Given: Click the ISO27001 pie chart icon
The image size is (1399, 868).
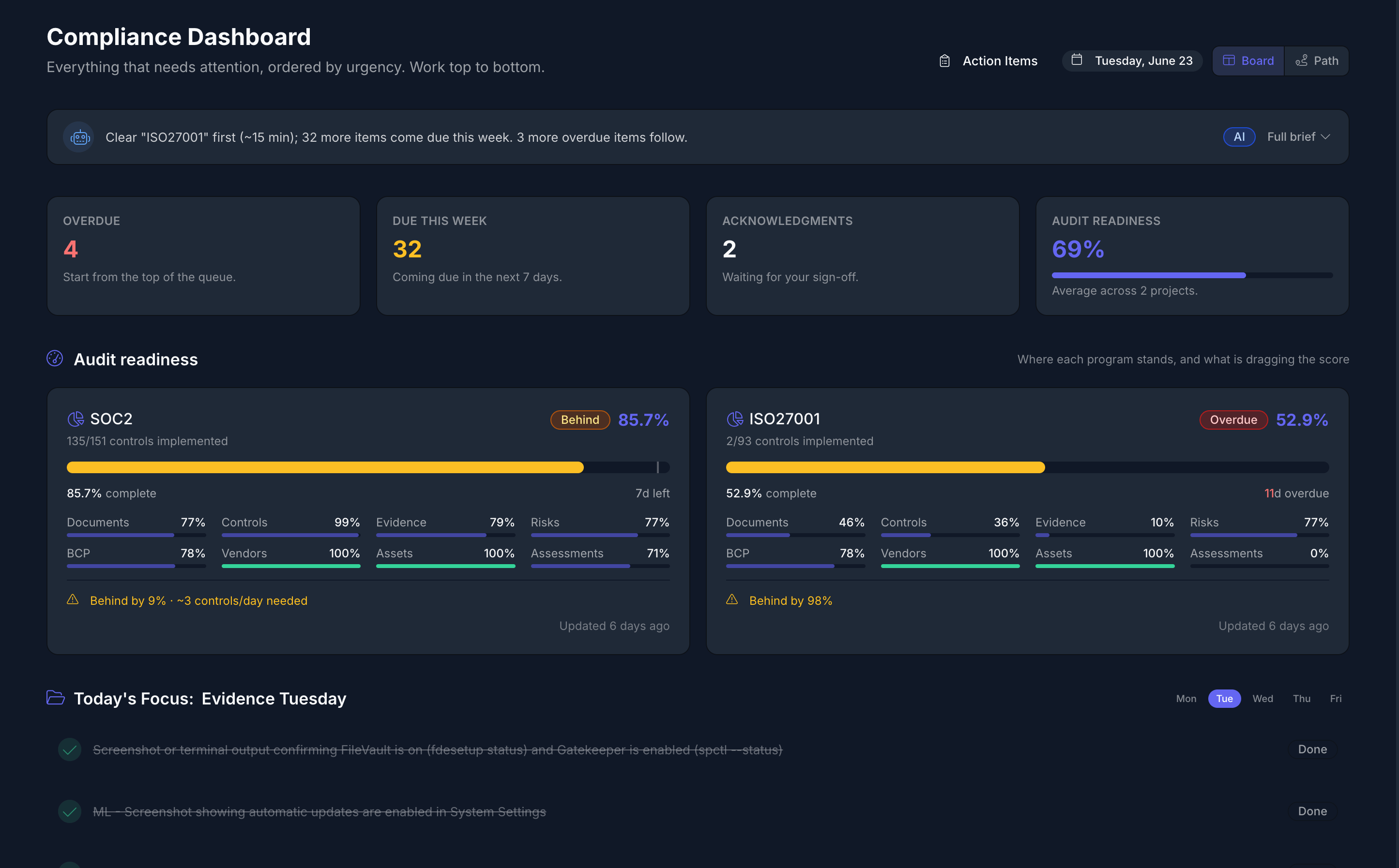Looking at the screenshot, I should (734, 419).
